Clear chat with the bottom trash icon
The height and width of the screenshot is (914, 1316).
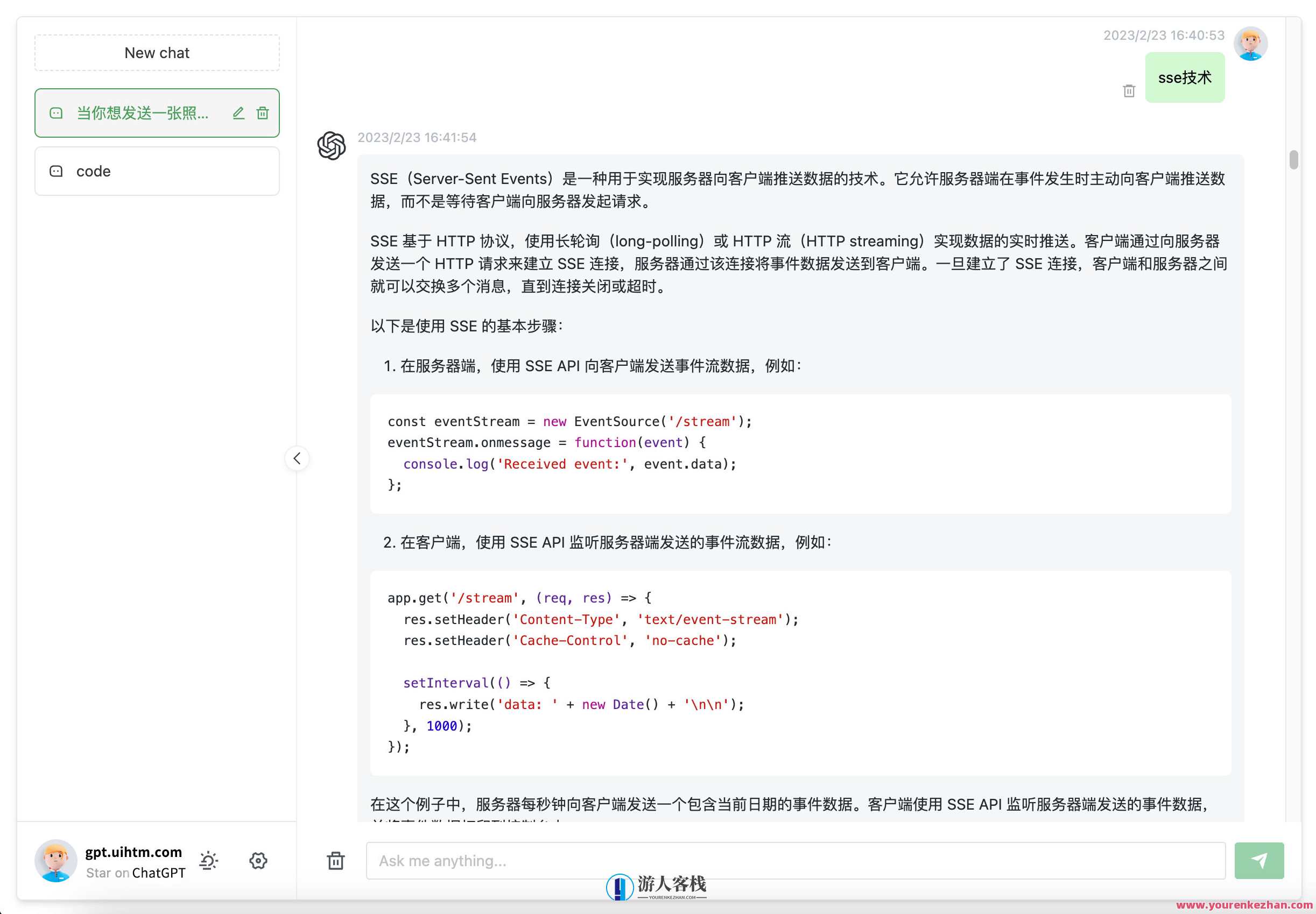336,860
